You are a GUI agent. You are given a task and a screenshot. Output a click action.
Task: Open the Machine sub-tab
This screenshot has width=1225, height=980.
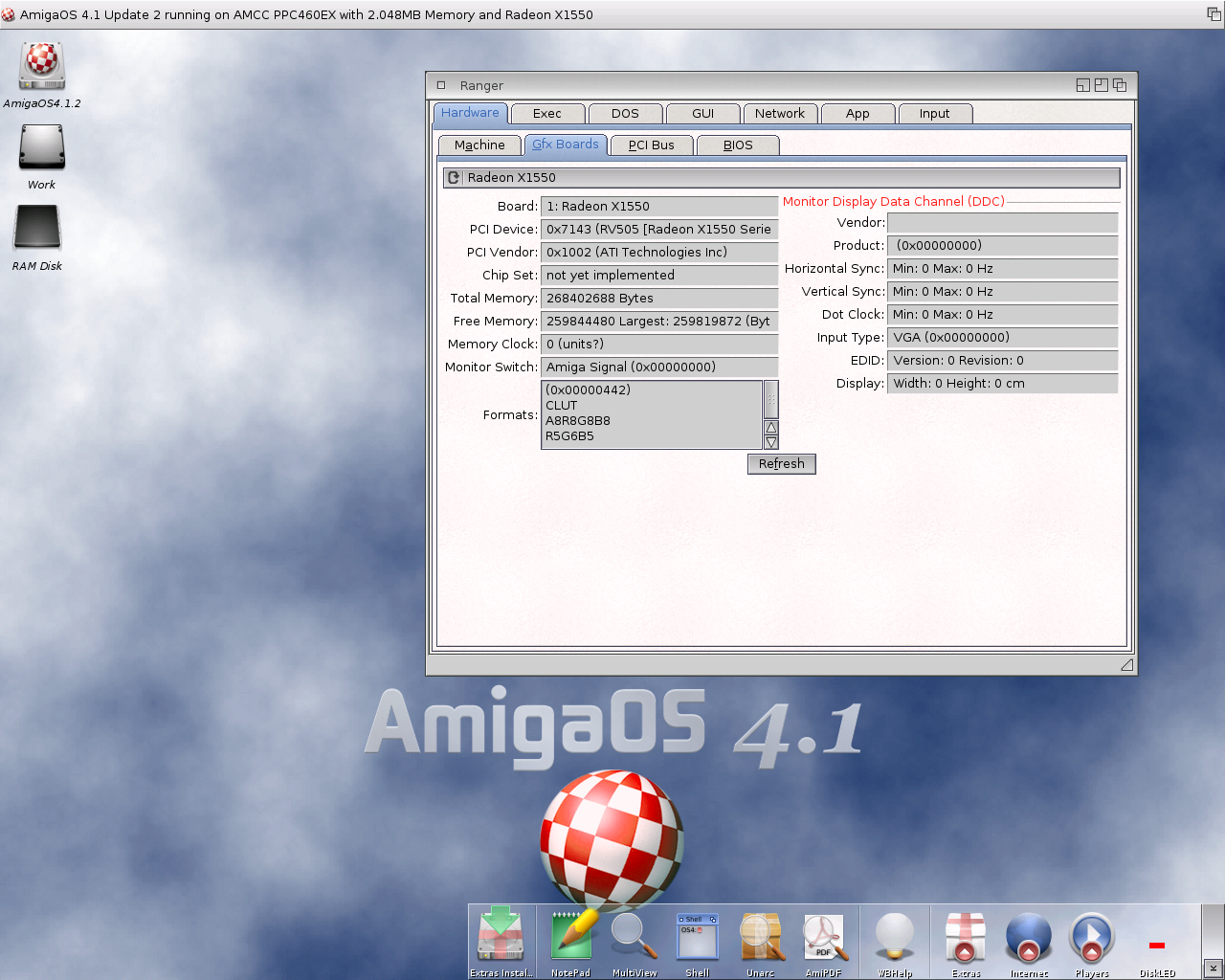[479, 145]
